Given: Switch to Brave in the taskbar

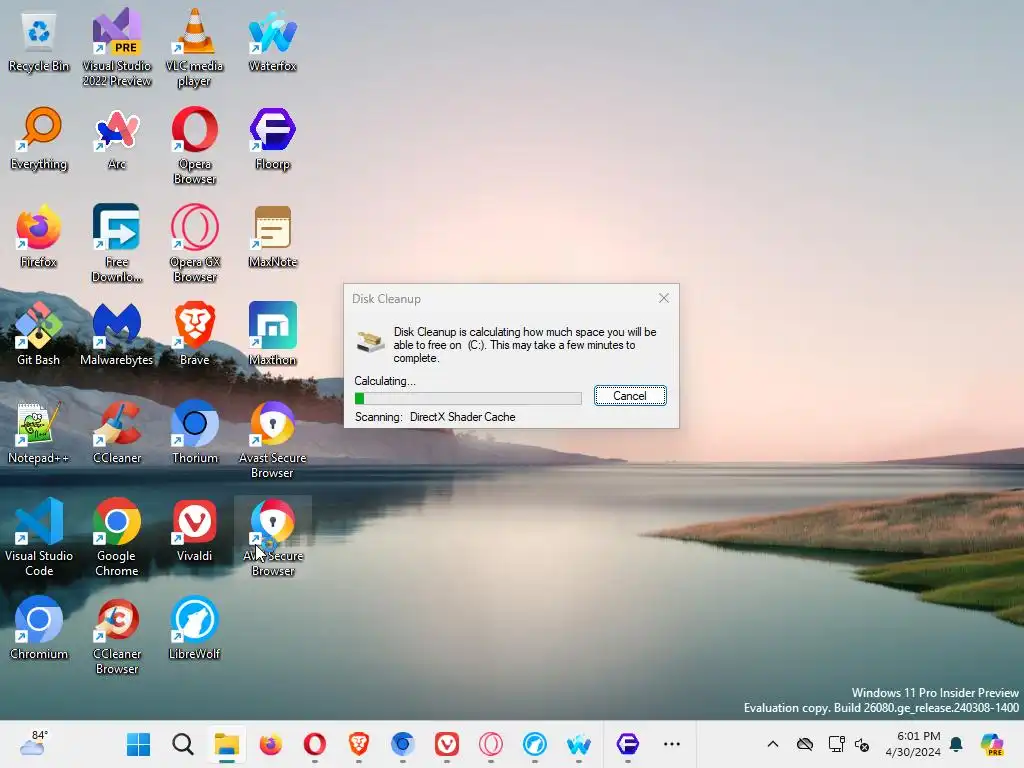Looking at the screenshot, I should [359, 744].
